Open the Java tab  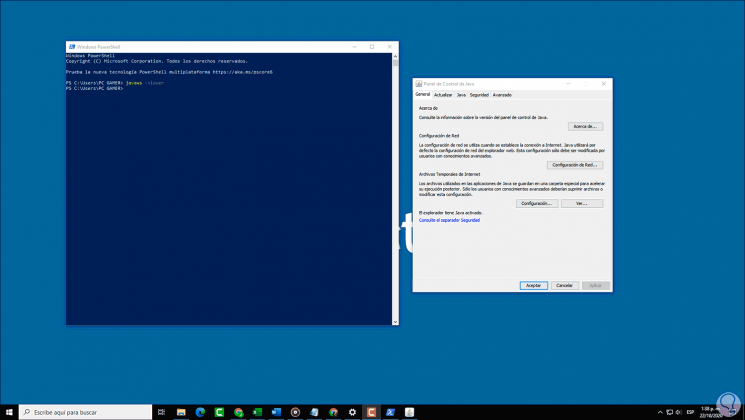click(461, 95)
